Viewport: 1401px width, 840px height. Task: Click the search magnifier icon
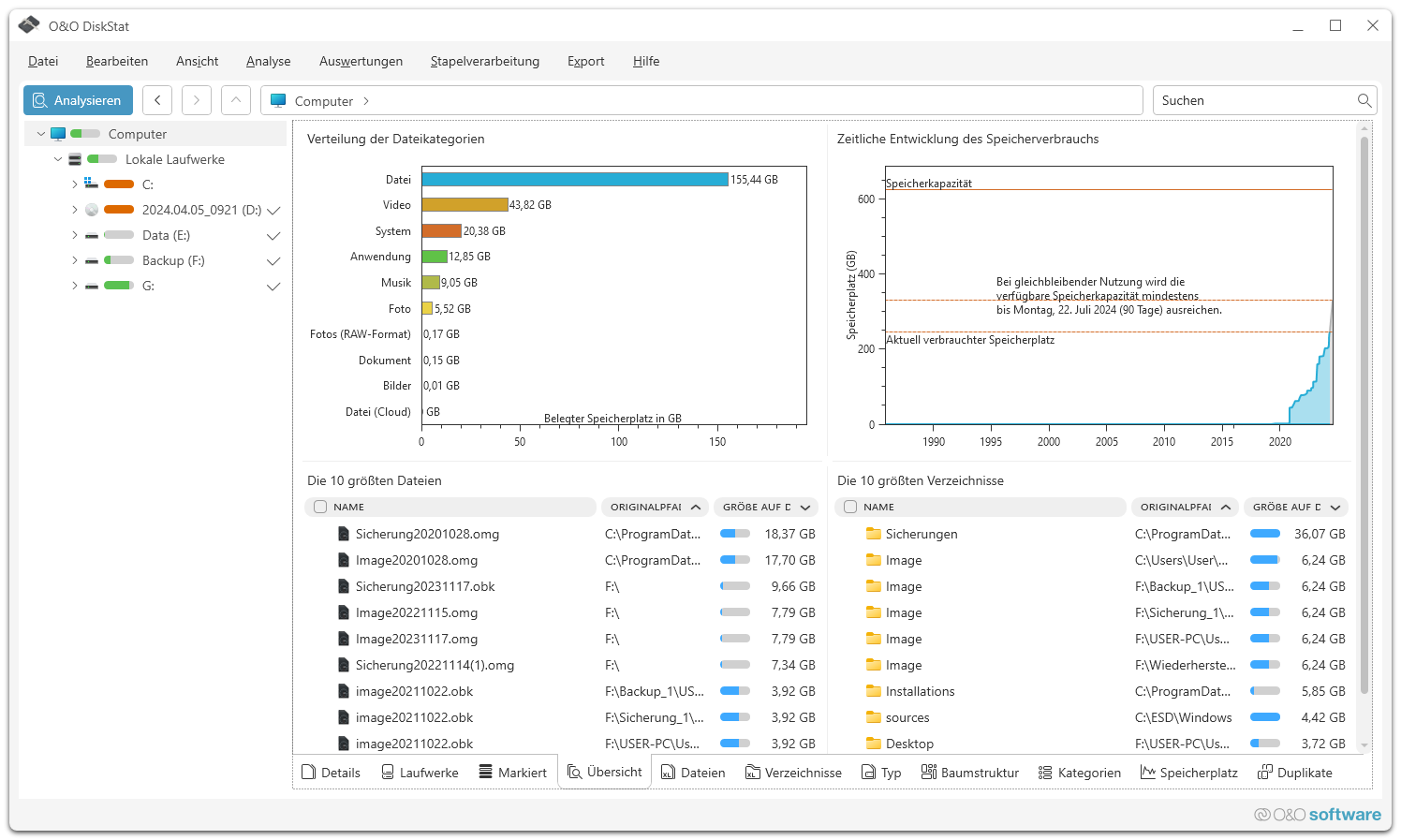point(1364,100)
